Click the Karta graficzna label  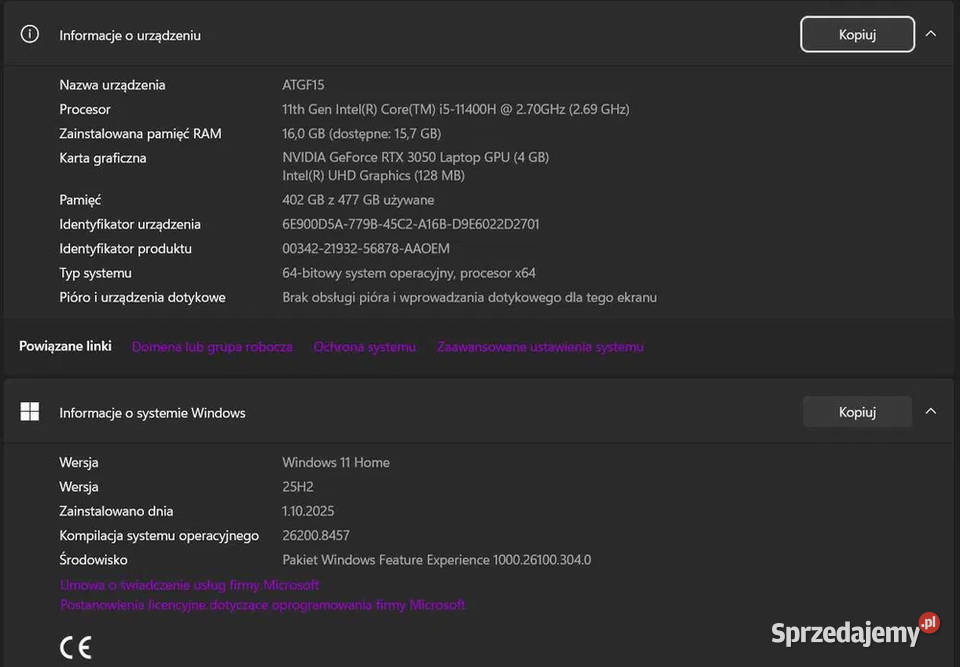coord(103,158)
